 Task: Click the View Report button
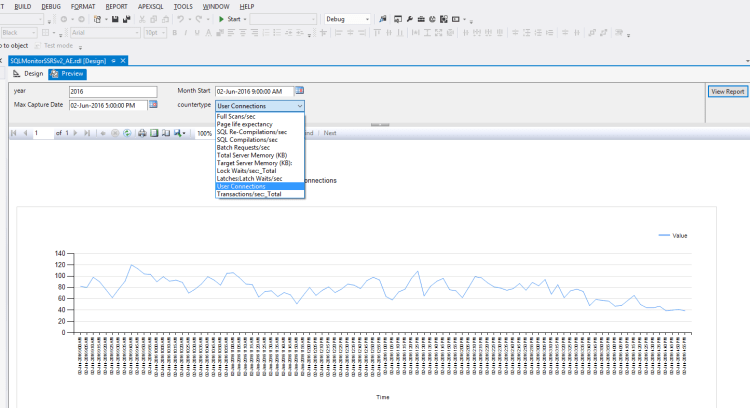(x=727, y=92)
